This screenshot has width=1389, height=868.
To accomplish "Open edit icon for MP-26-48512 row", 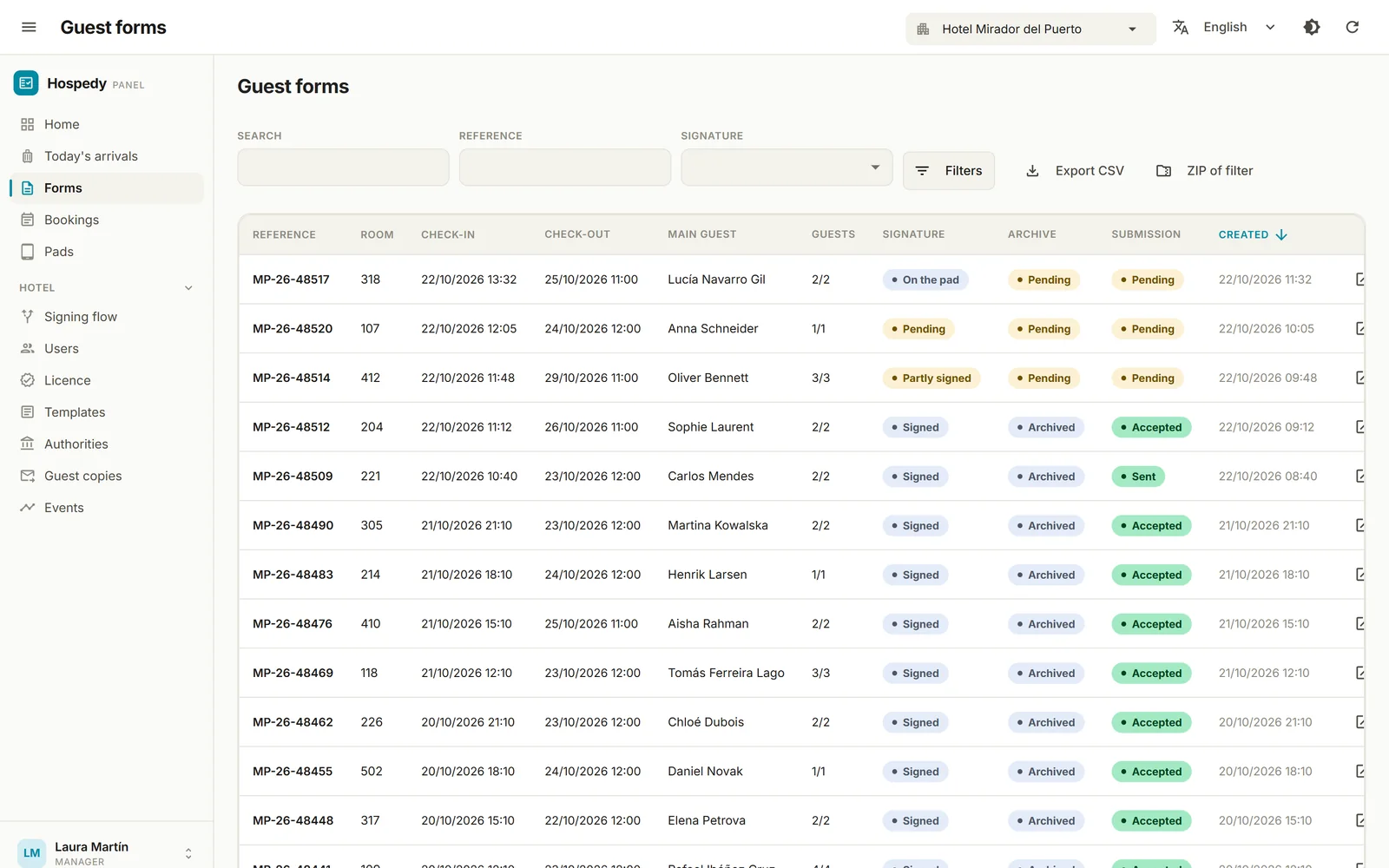I will (1359, 427).
